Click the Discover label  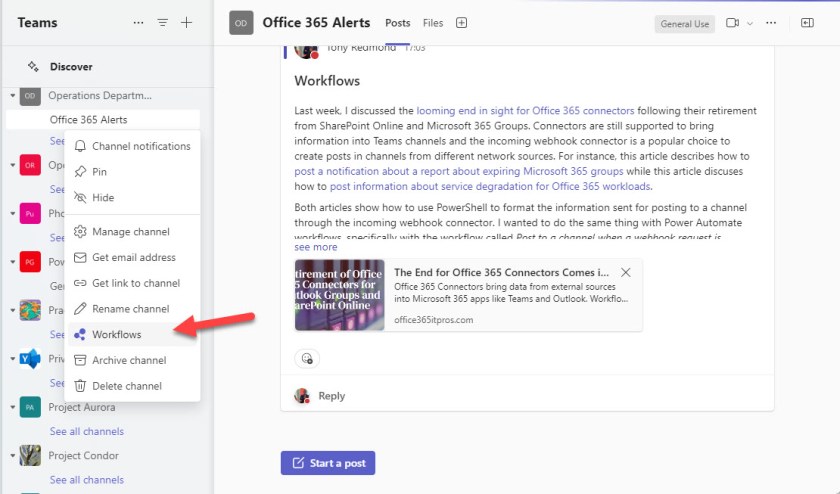coord(71,66)
